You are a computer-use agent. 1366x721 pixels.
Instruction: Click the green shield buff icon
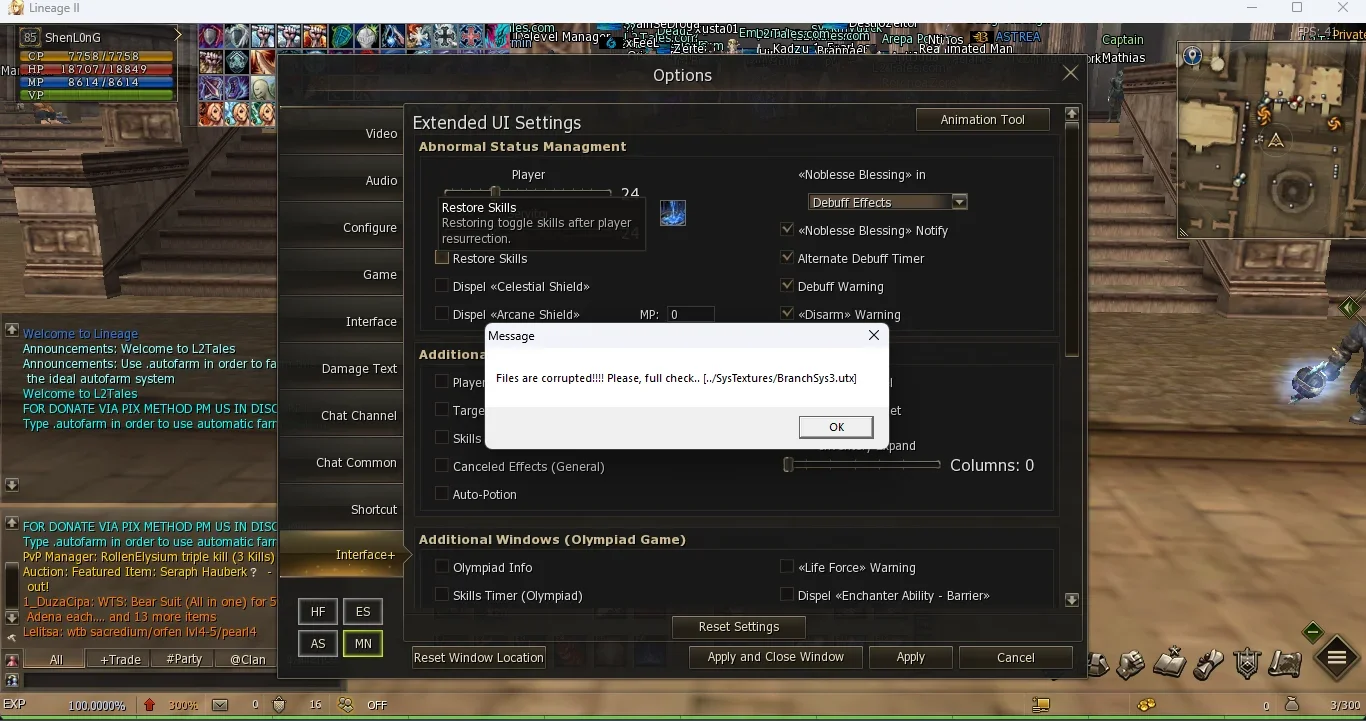[341, 36]
